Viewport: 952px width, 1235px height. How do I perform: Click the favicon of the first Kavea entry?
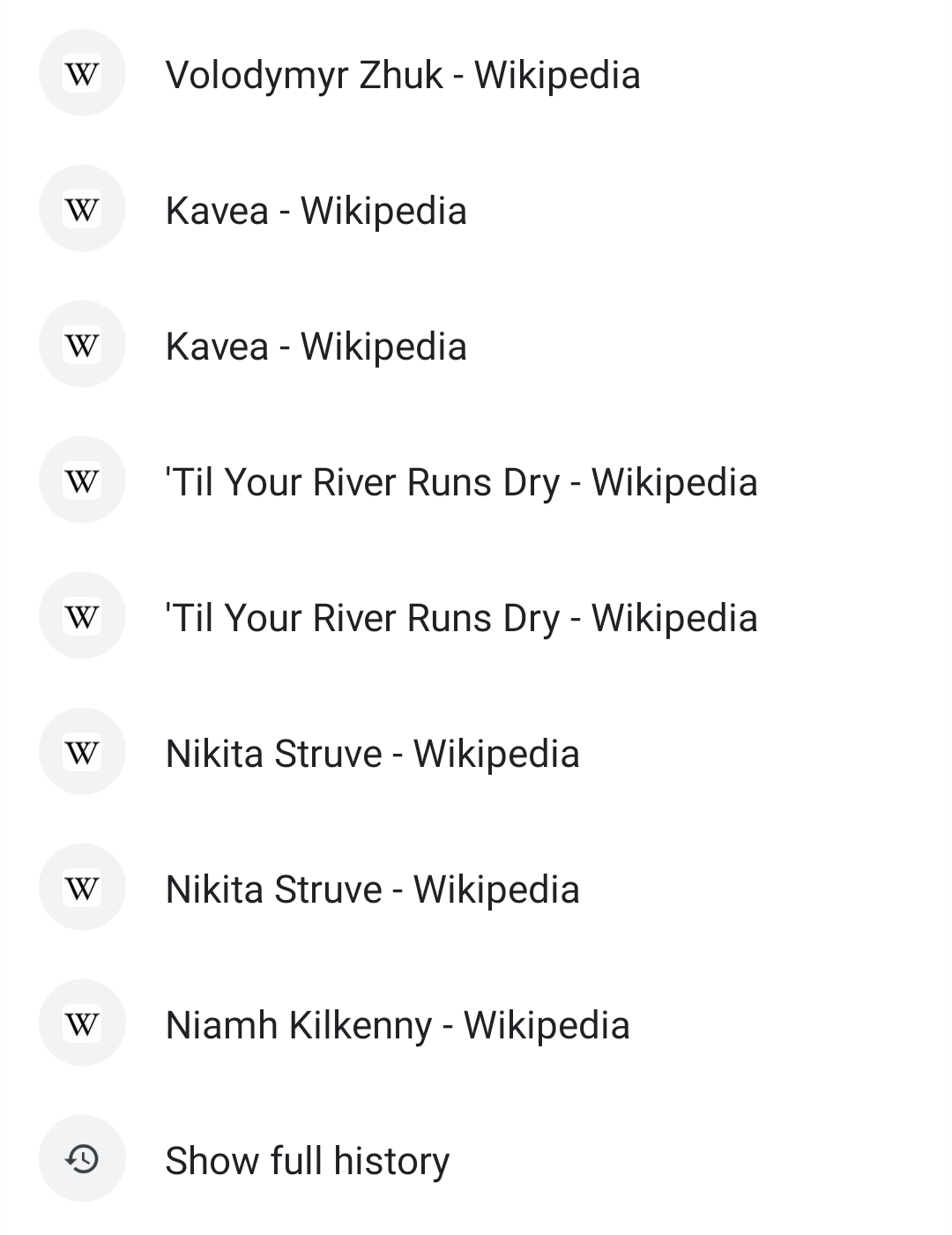click(x=82, y=209)
